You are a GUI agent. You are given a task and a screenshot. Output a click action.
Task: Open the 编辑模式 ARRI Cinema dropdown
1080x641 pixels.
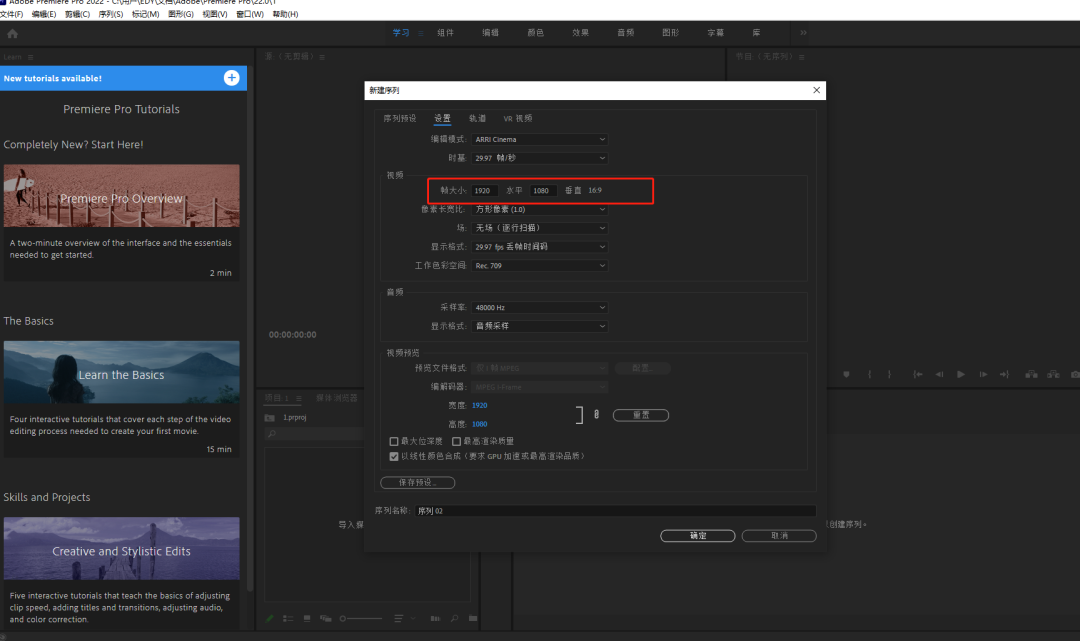pos(539,139)
